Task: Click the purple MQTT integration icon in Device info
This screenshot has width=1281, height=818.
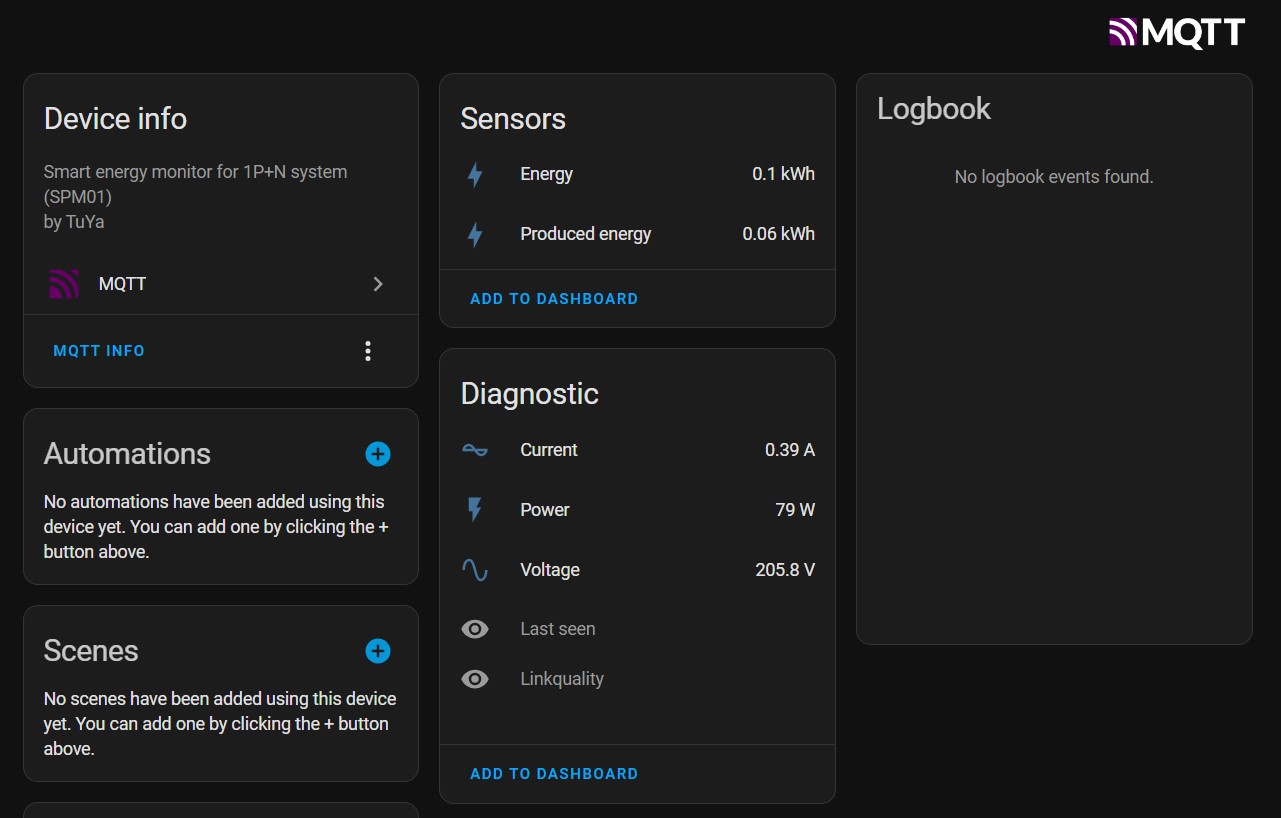Action: (64, 284)
